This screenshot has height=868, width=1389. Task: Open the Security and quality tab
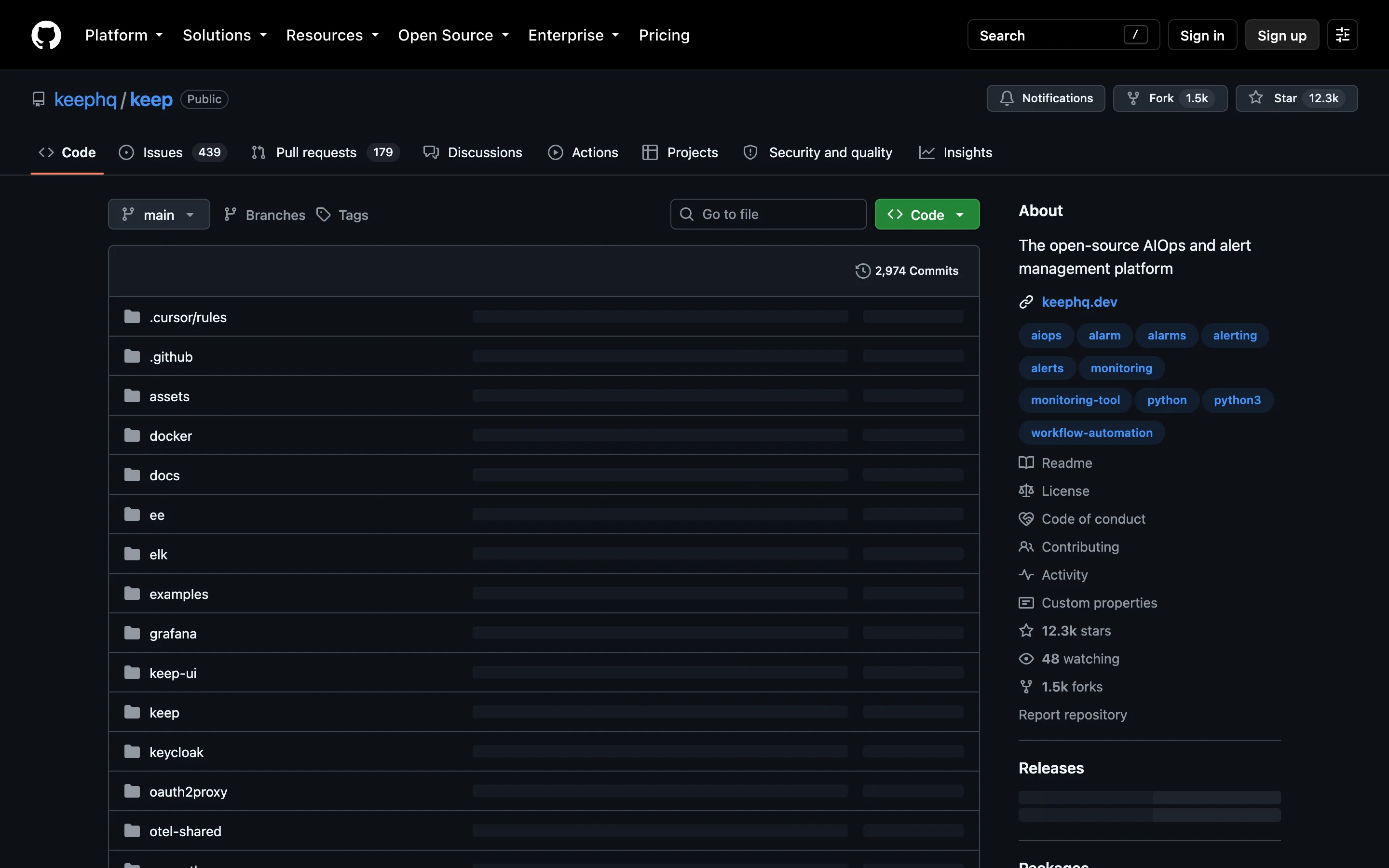[x=817, y=153]
